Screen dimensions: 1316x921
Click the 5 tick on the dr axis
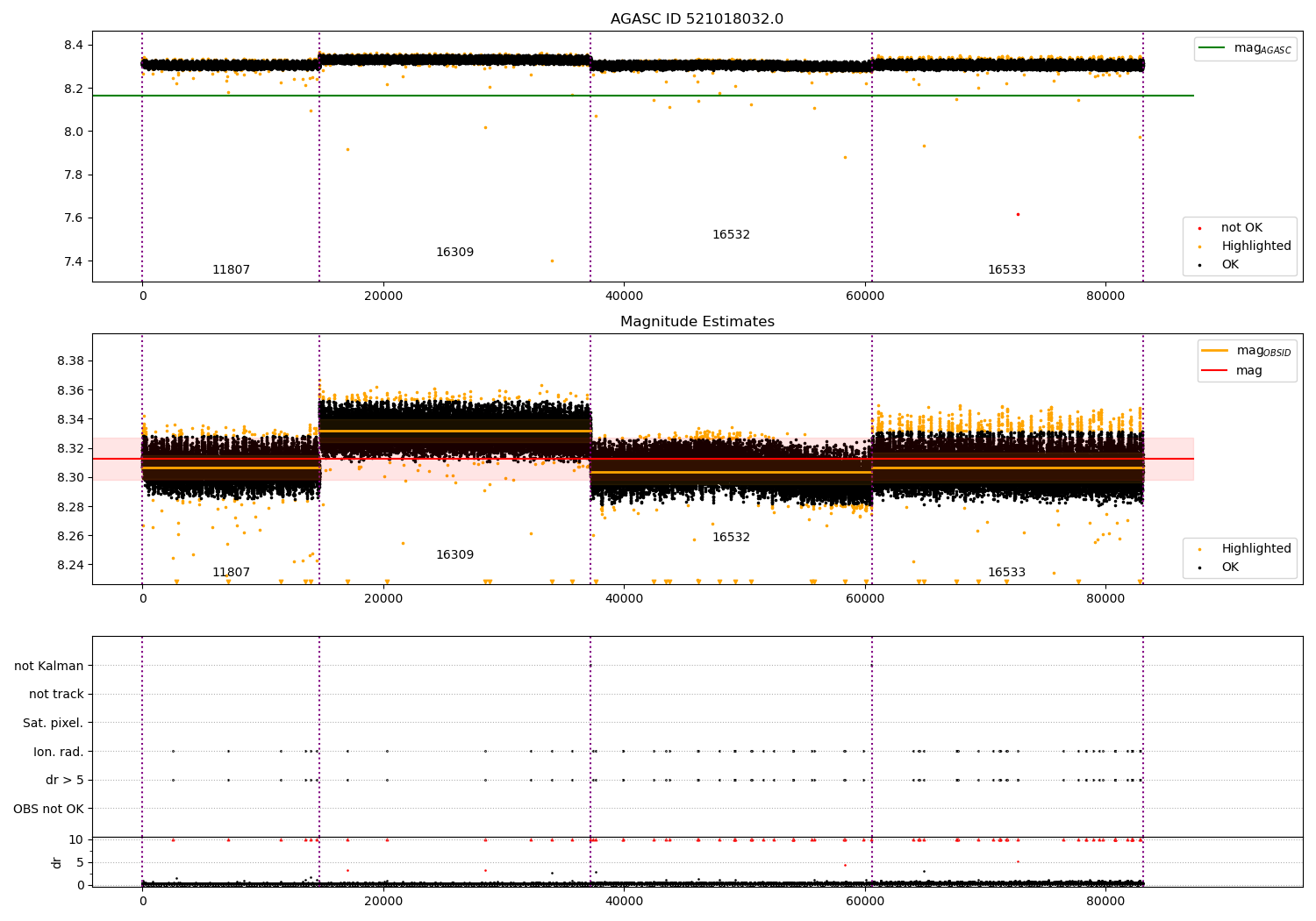click(80, 863)
